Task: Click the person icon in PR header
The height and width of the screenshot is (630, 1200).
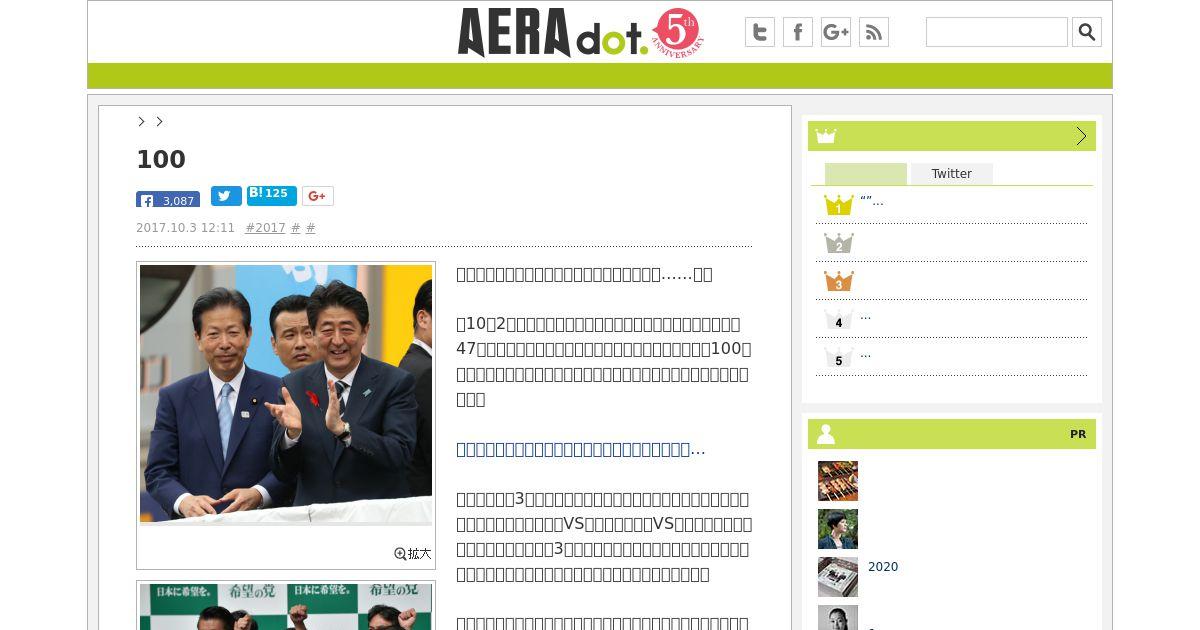Action: (826, 434)
